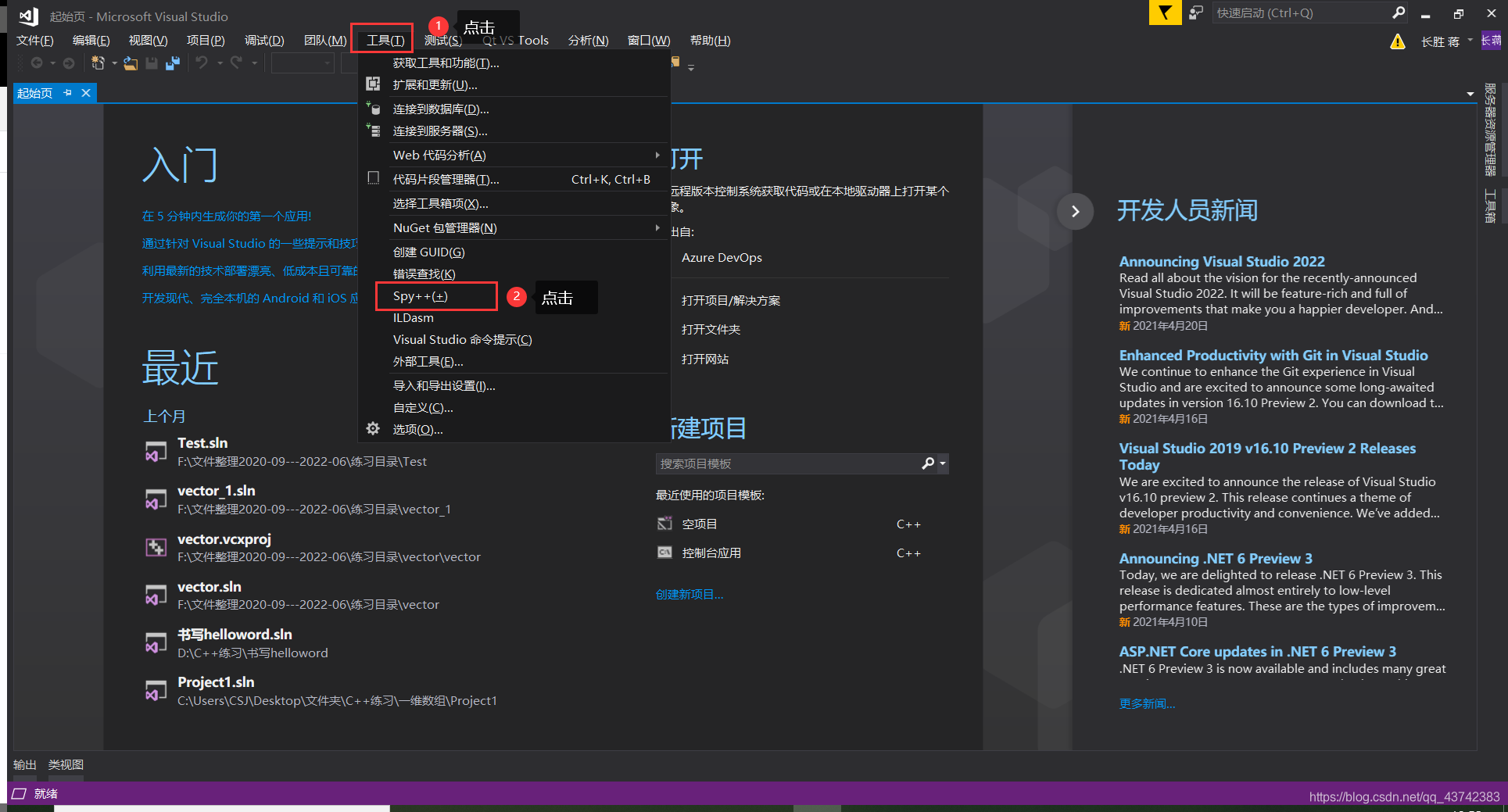Click Open Project/Solution link
1508x812 pixels.
pyautogui.click(x=730, y=300)
